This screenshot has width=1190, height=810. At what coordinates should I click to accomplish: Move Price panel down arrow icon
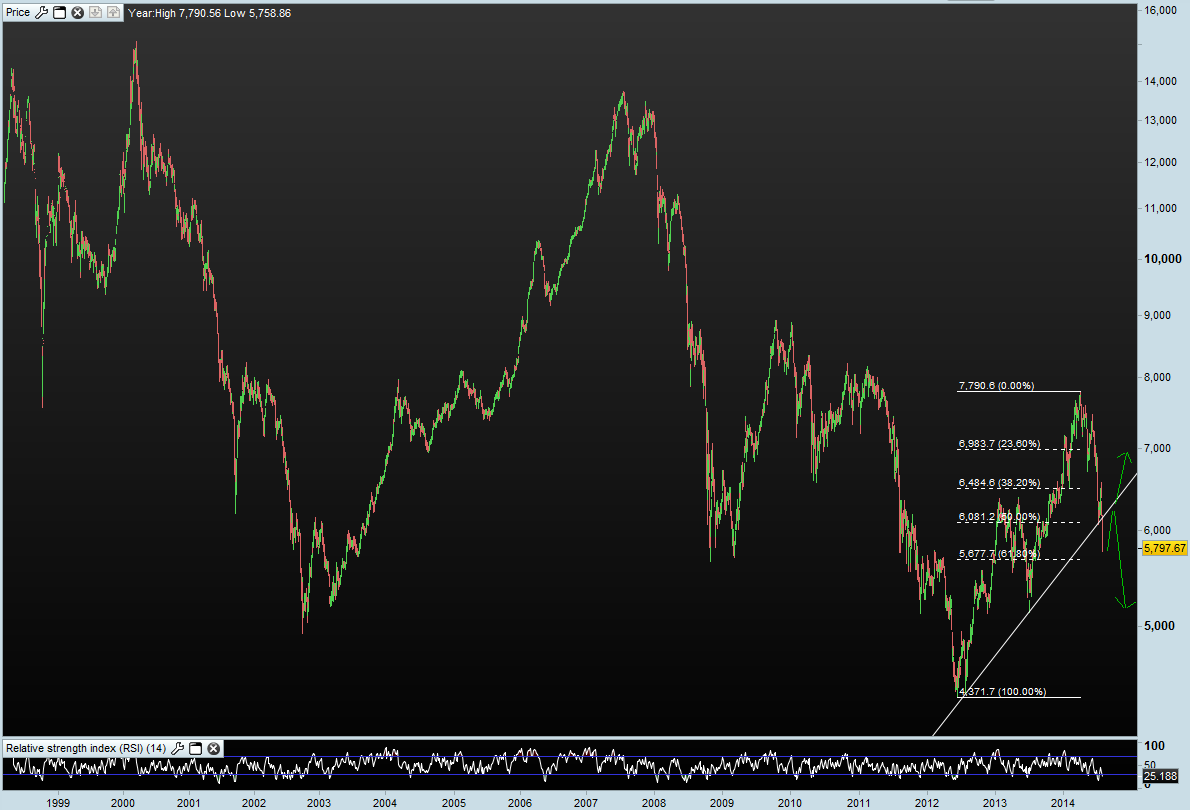pyautogui.click(x=95, y=13)
